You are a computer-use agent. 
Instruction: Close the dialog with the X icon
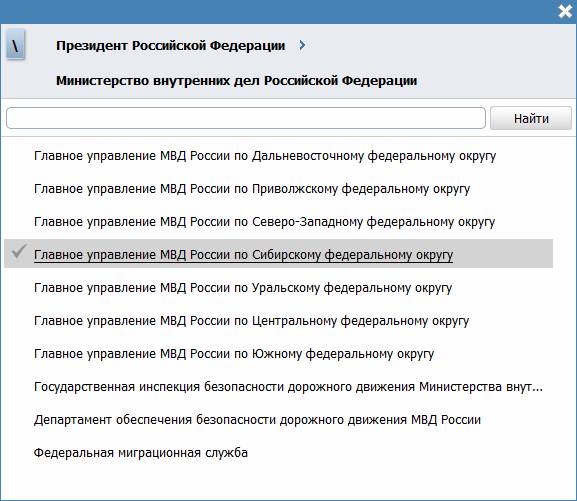[x=565, y=11]
